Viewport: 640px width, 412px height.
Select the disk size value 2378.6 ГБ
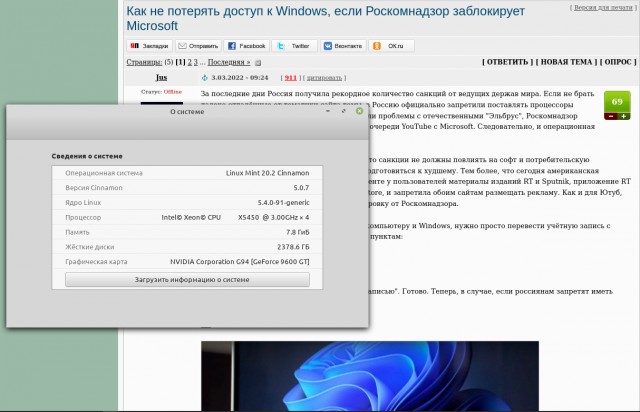pyautogui.click(x=293, y=247)
